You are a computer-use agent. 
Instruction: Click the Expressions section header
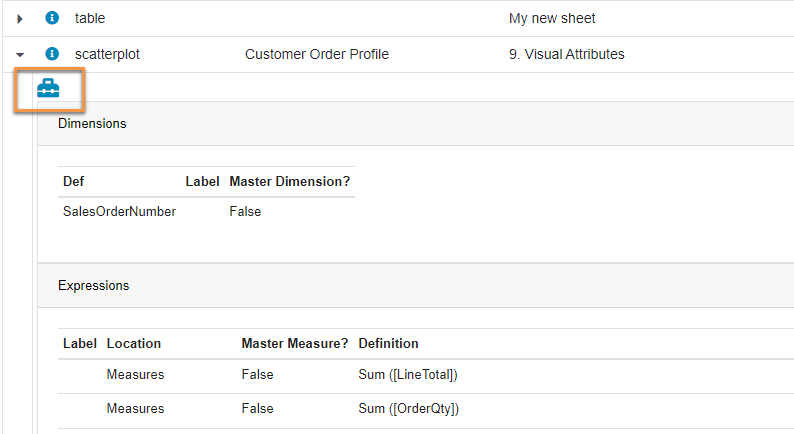[x=93, y=285]
